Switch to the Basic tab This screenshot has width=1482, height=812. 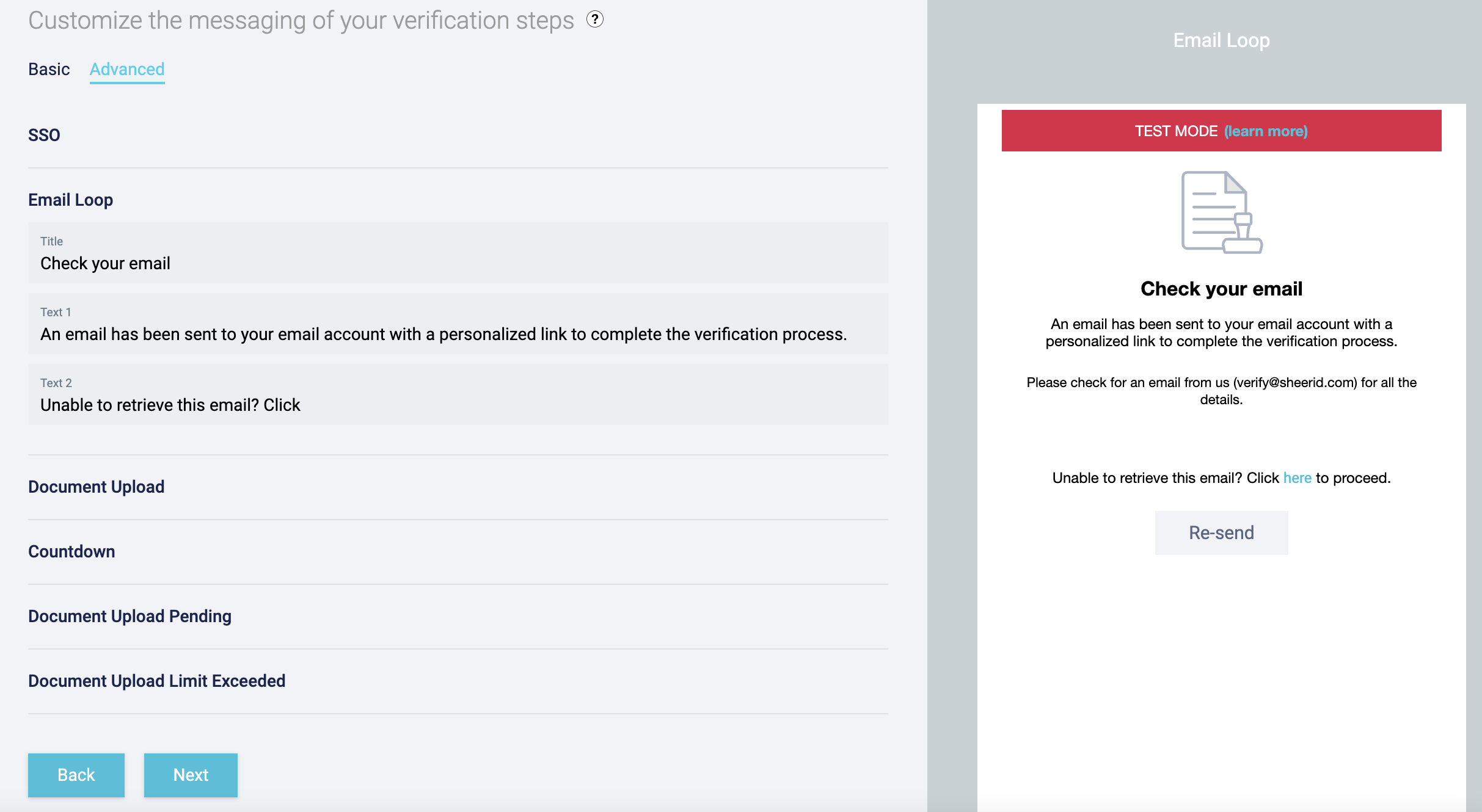tap(49, 69)
